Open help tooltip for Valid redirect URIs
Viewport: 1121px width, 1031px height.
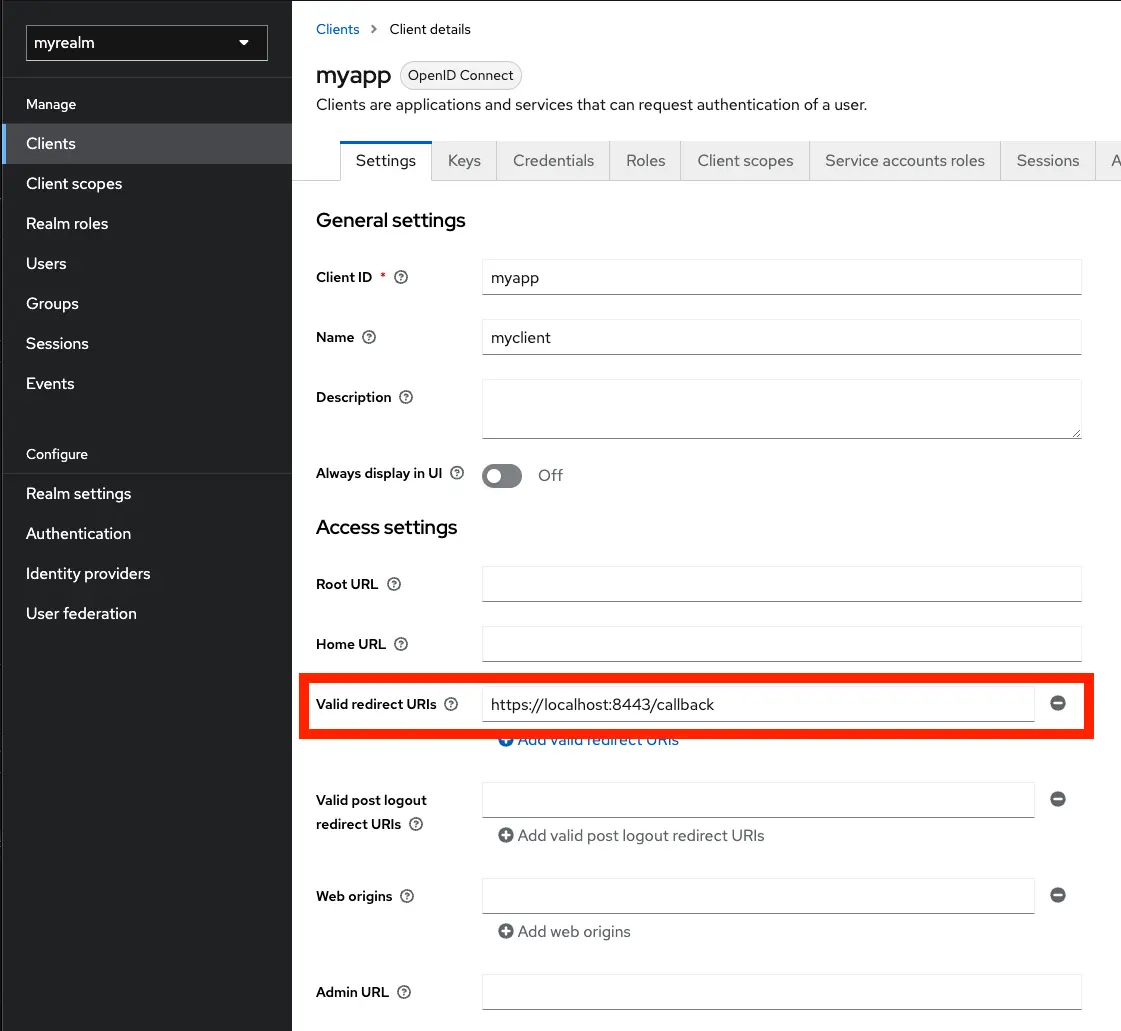(450, 704)
